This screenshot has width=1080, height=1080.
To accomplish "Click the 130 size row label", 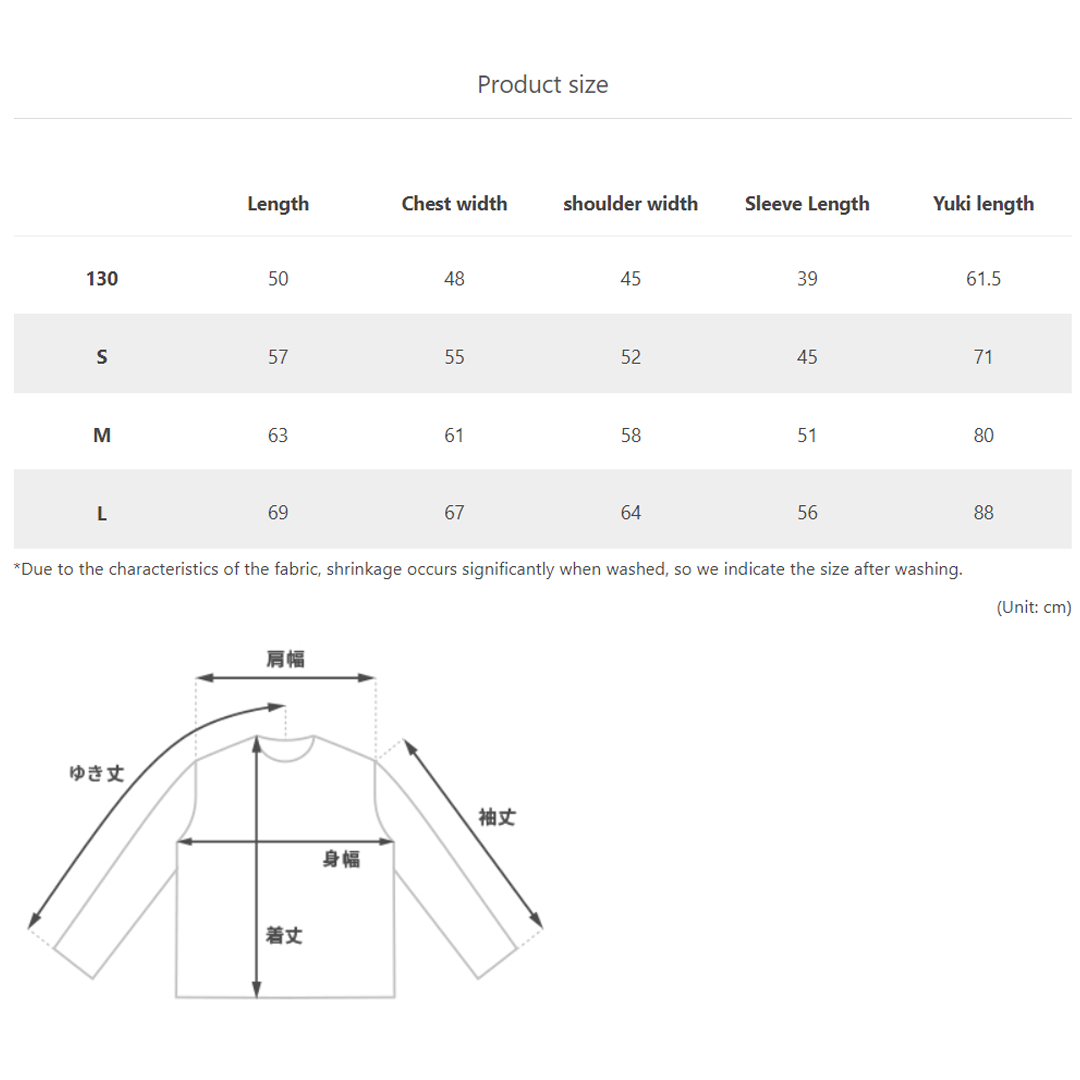I will pyautogui.click(x=102, y=279).
